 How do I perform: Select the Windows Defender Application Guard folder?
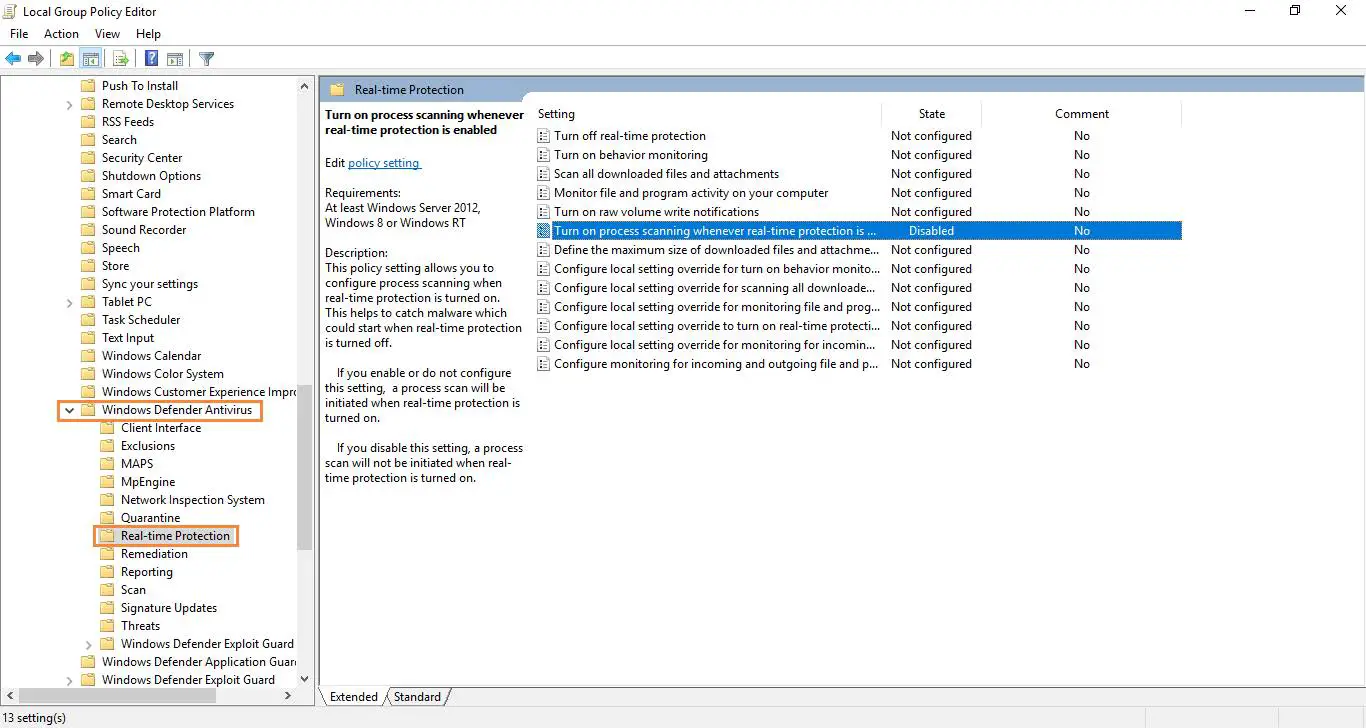tap(198, 662)
